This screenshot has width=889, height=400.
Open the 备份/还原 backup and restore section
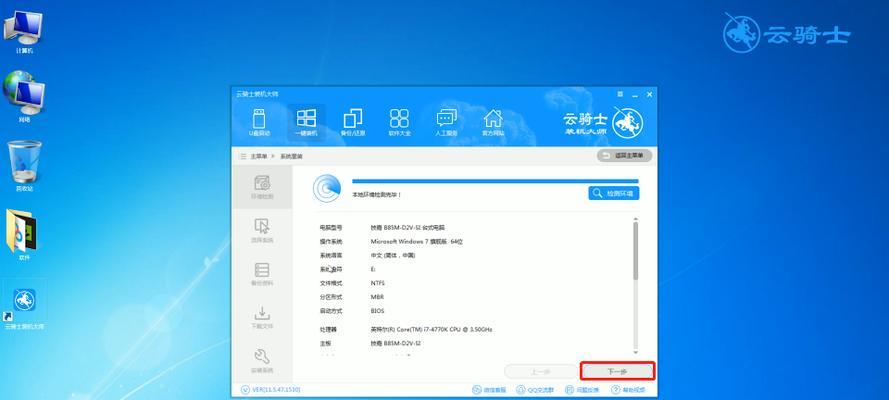353,123
